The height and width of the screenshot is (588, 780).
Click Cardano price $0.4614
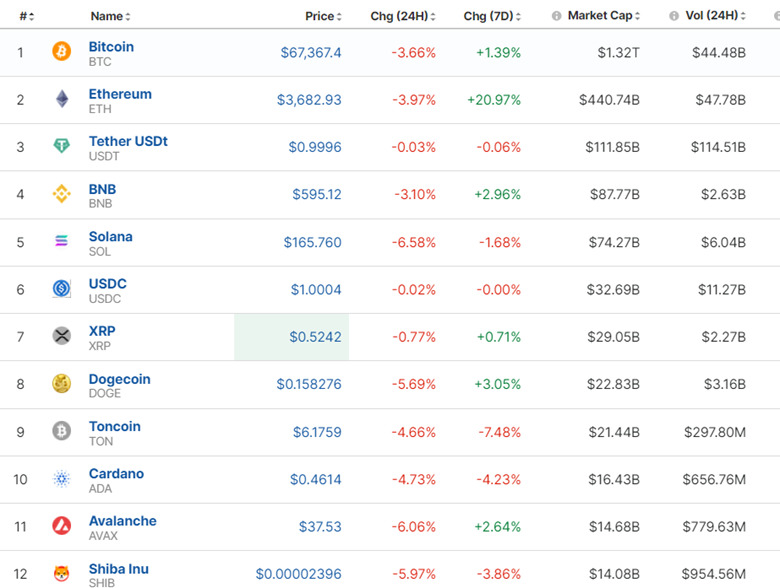[x=315, y=480]
